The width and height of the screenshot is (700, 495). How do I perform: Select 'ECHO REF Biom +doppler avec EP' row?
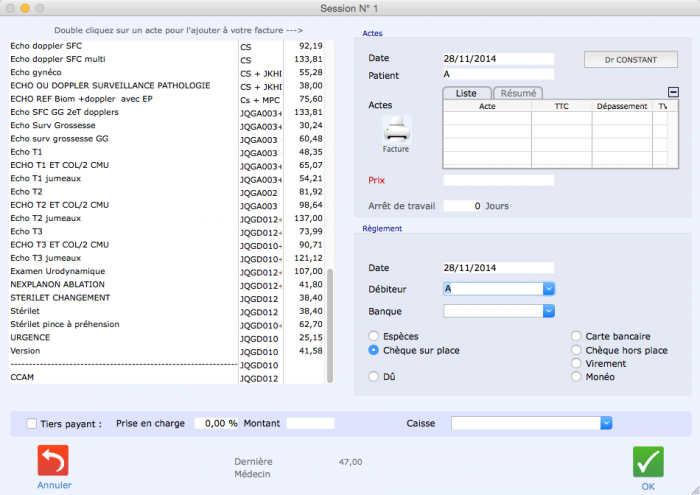tap(166, 99)
